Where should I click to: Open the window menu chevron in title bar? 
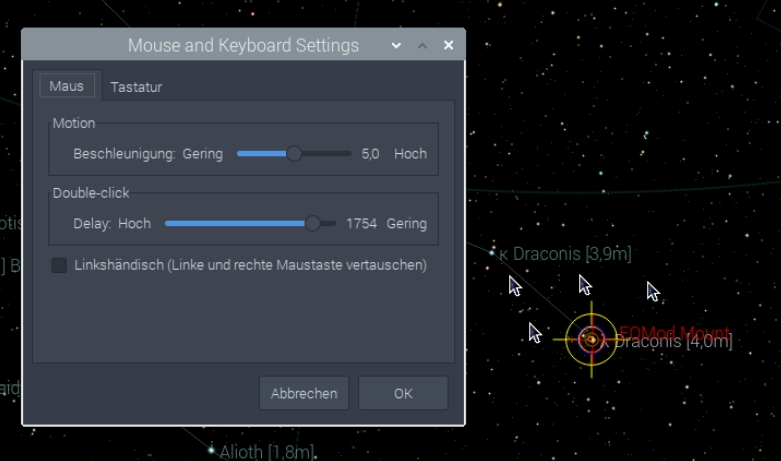[396, 46]
